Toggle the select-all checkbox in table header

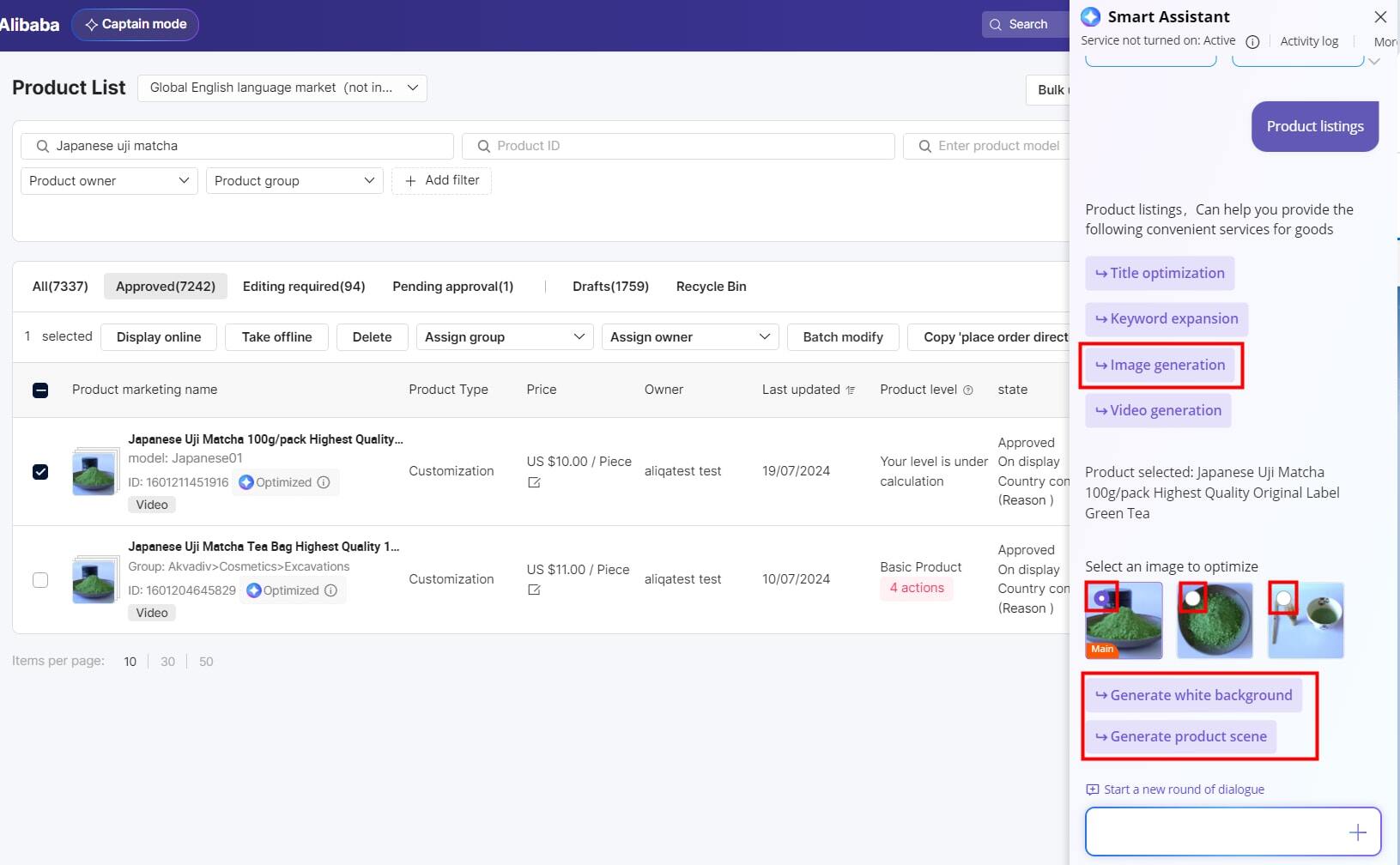[x=40, y=390]
